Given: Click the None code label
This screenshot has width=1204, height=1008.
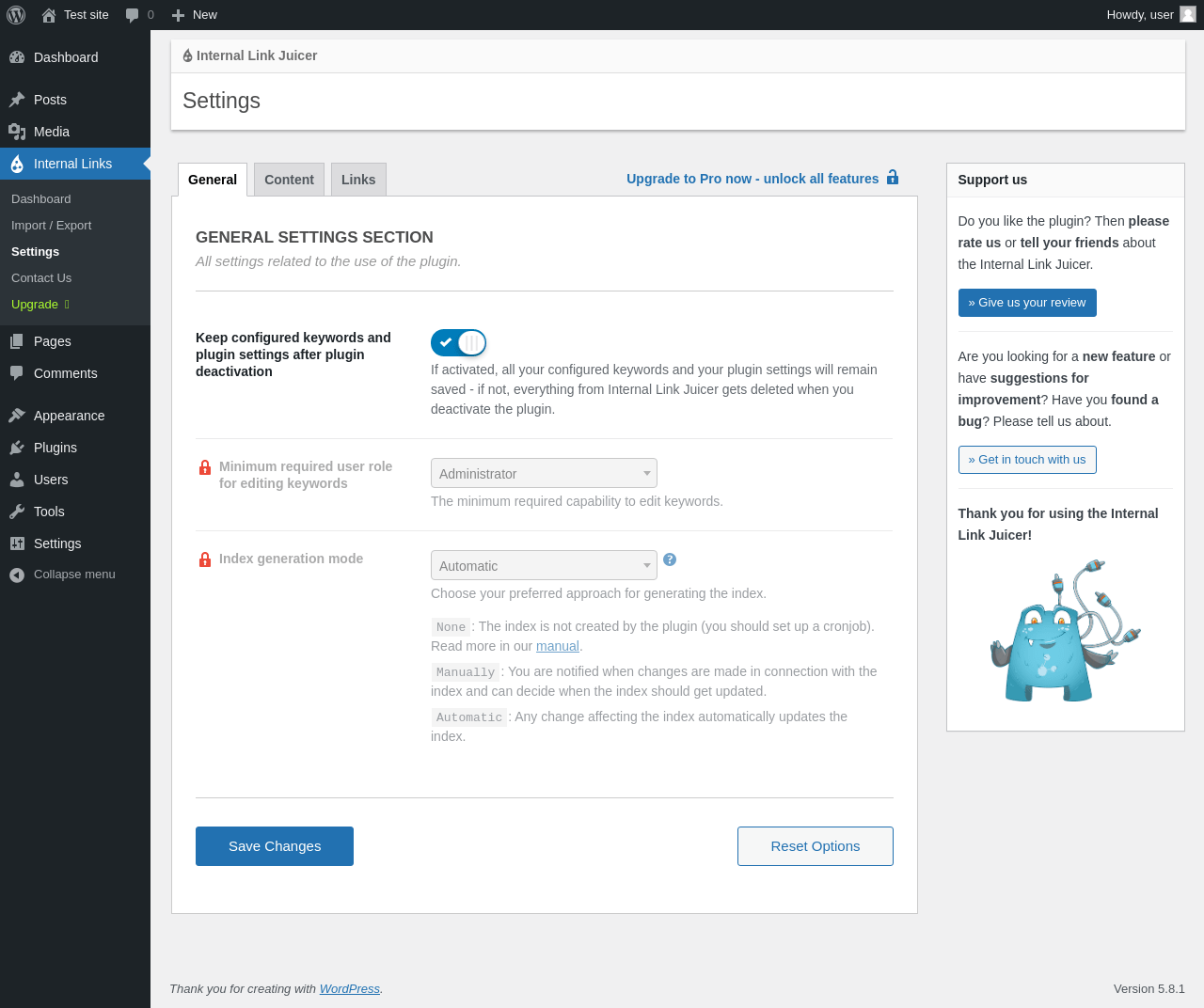Looking at the screenshot, I should point(451,627).
